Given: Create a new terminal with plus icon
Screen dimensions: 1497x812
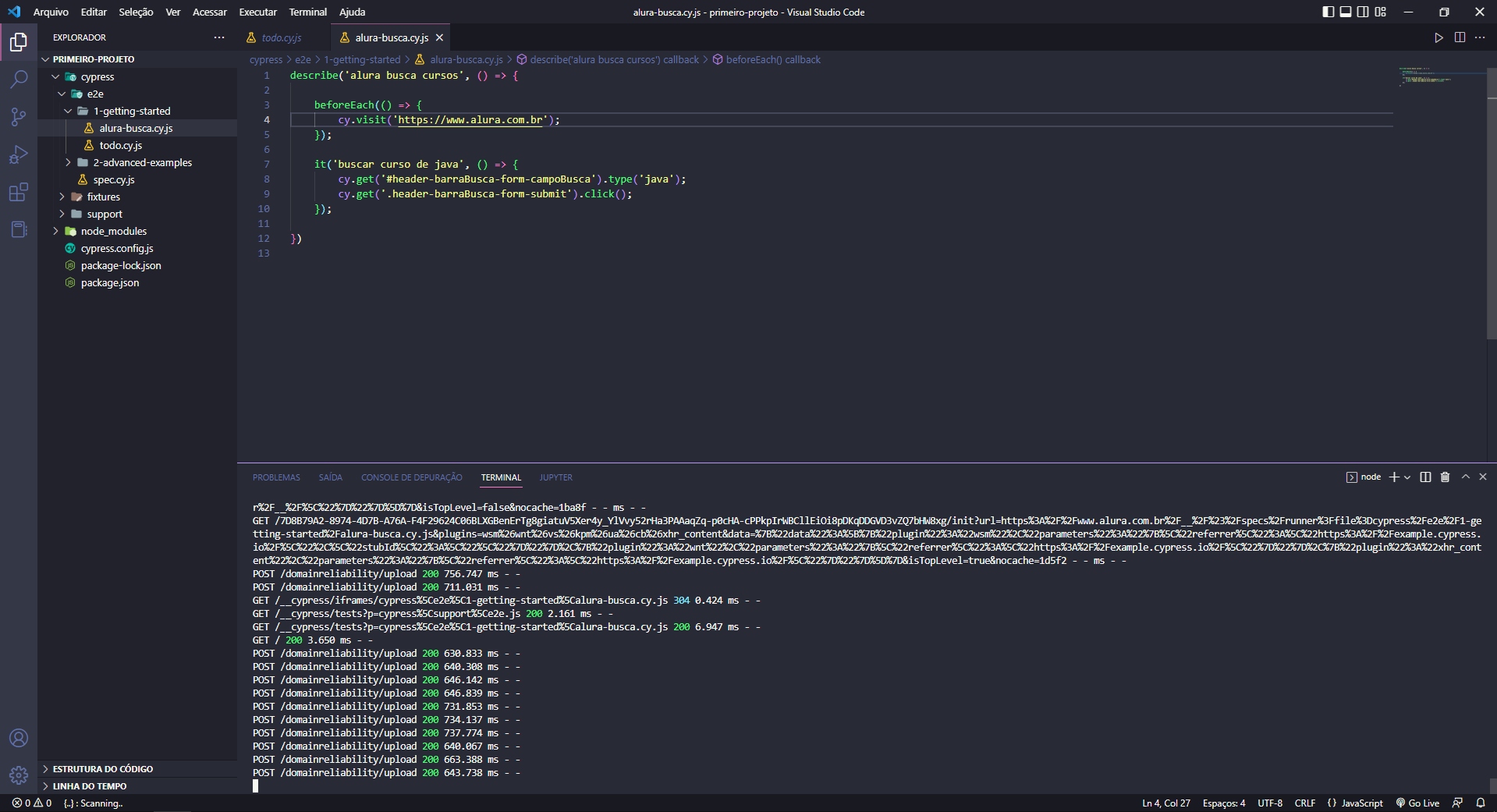Looking at the screenshot, I should [x=1394, y=477].
